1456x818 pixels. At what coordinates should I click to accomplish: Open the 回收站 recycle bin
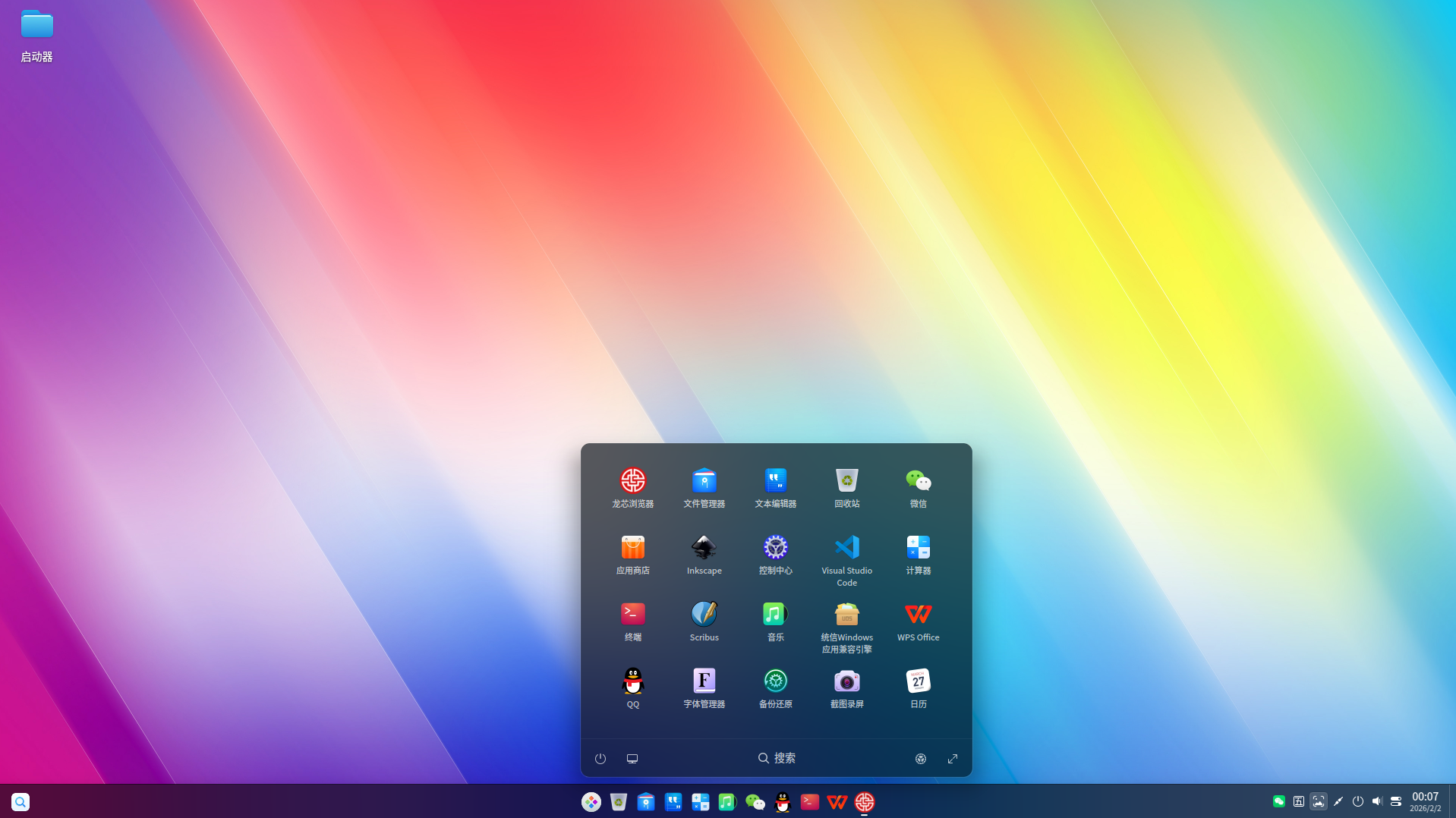pyautogui.click(x=846, y=480)
